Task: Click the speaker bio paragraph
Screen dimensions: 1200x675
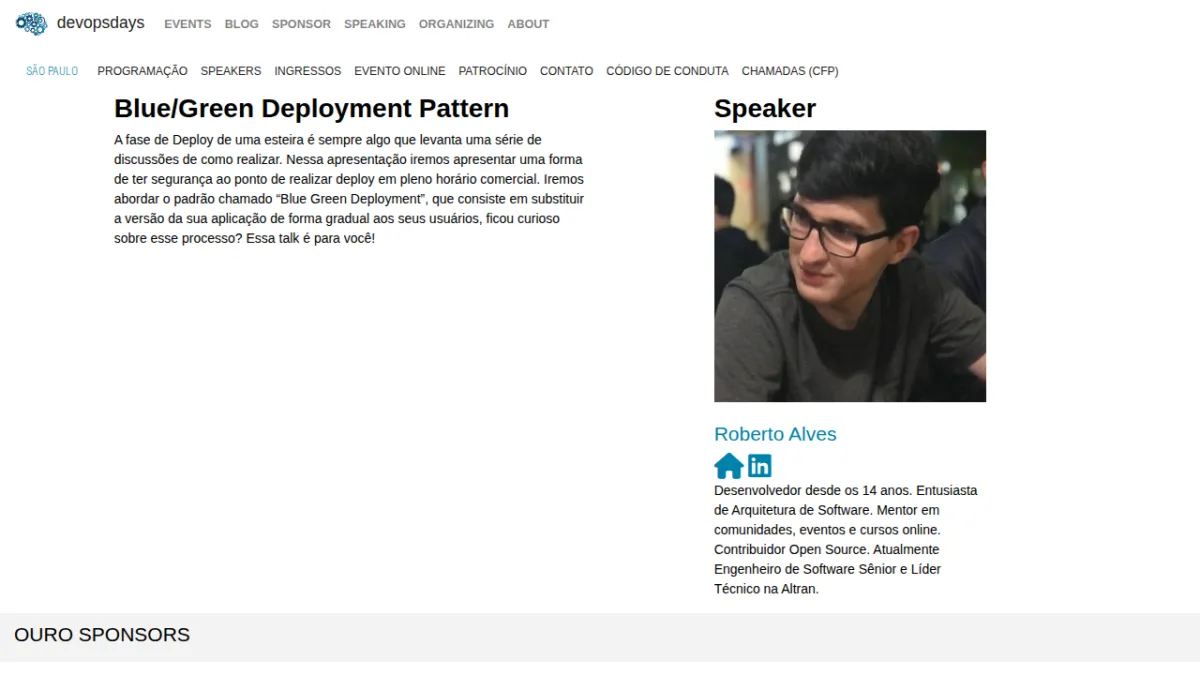Action: click(x=846, y=540)
